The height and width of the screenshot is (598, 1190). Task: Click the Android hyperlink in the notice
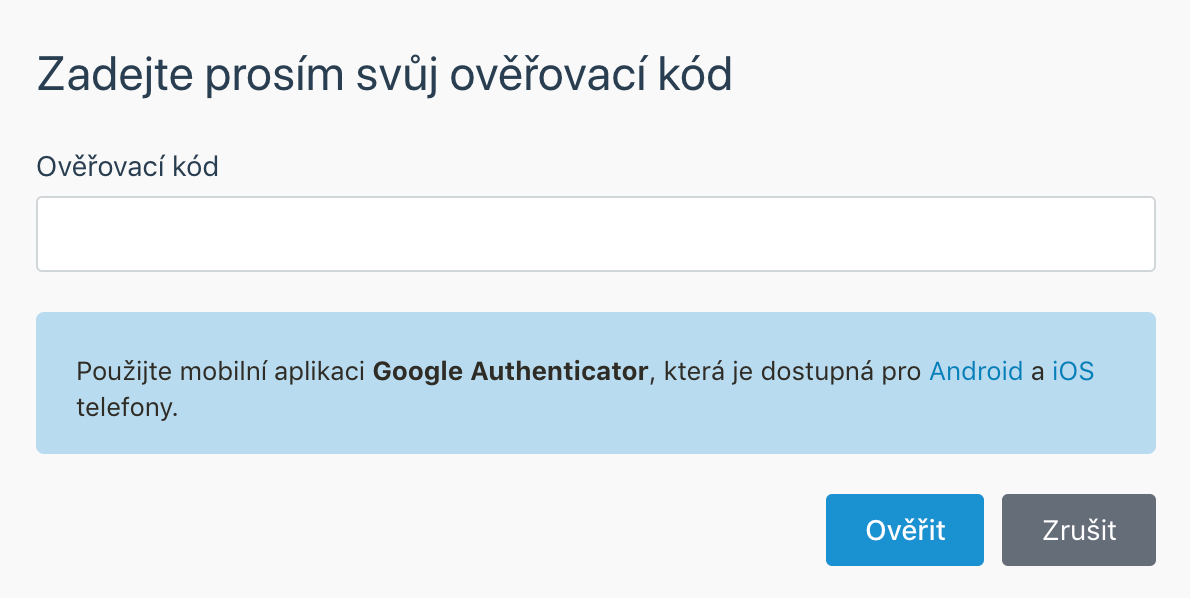[x=976, y=370]
